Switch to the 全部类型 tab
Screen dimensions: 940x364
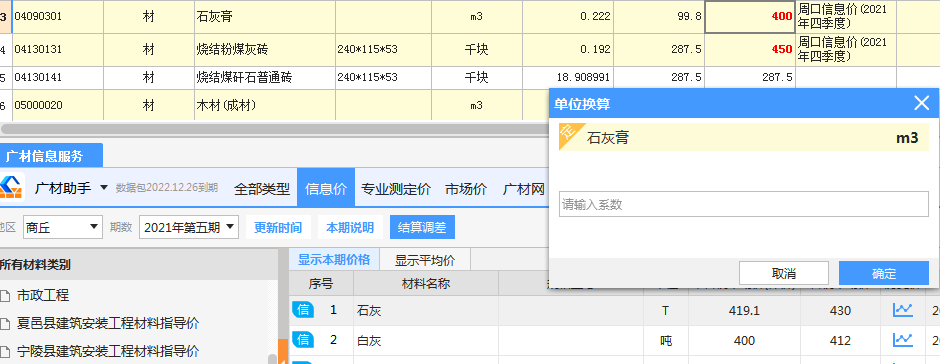(262, 189)
